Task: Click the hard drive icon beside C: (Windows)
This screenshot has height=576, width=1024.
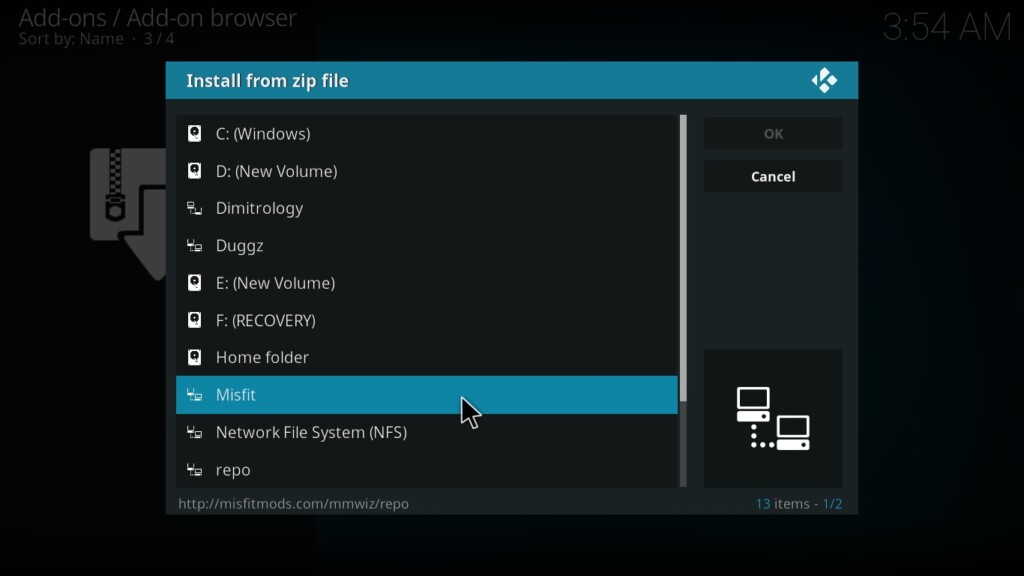Action: click(195, 134)
